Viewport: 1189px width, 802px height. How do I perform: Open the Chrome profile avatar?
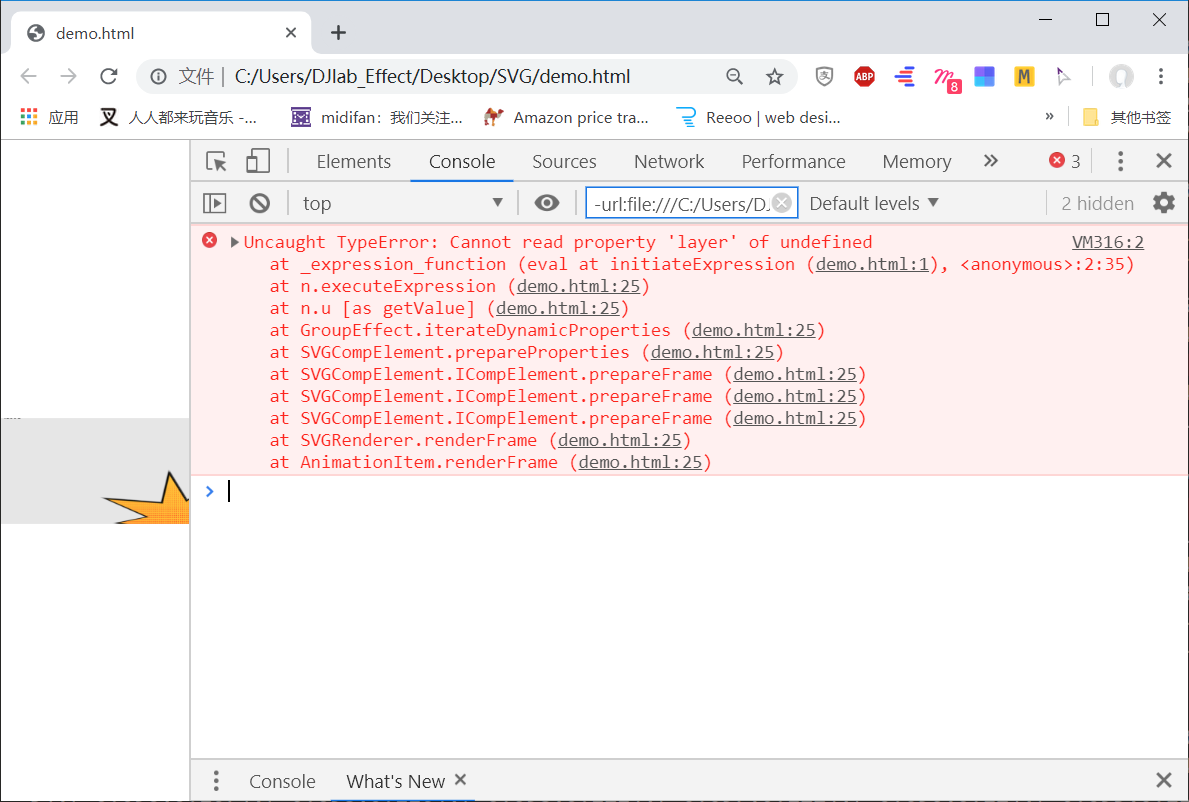1121,76
